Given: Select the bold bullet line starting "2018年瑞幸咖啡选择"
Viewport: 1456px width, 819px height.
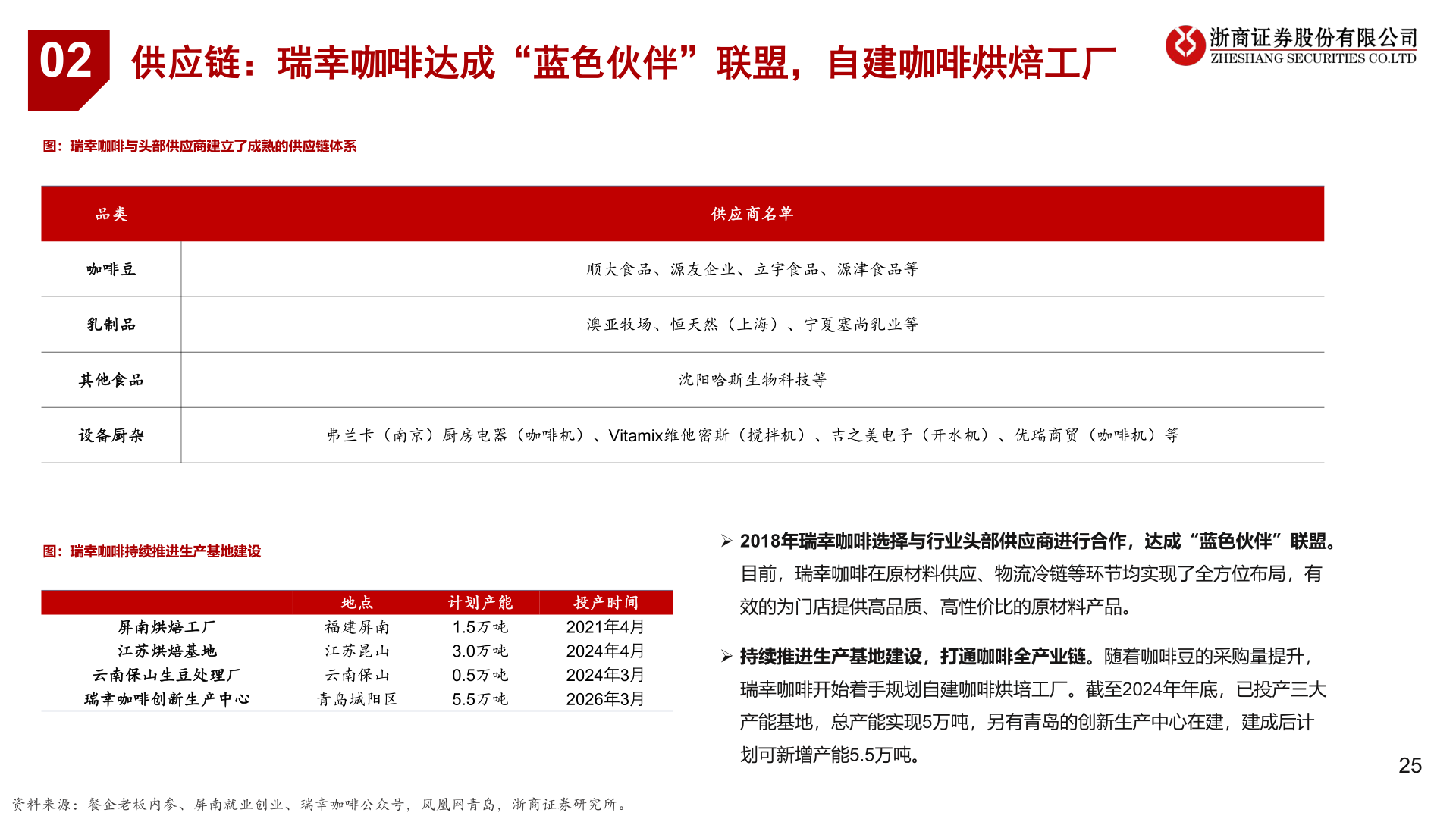Looking at the screenshot, I should click(1040, 541).
